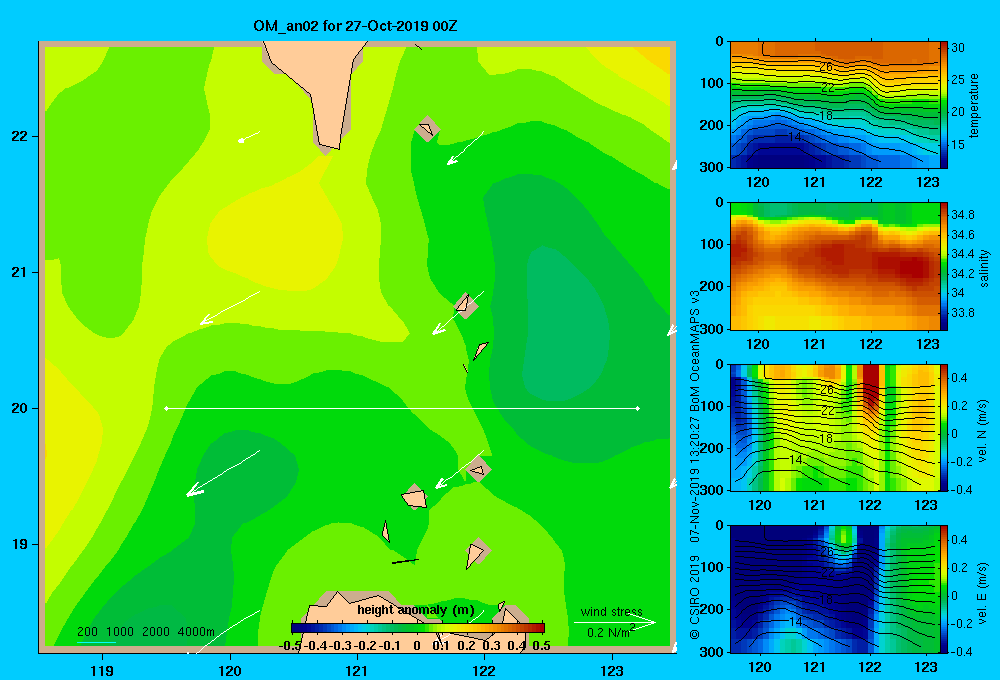
Task: Click the "200 1000 2000 4000m" depth legend
Action: [146, 632]
